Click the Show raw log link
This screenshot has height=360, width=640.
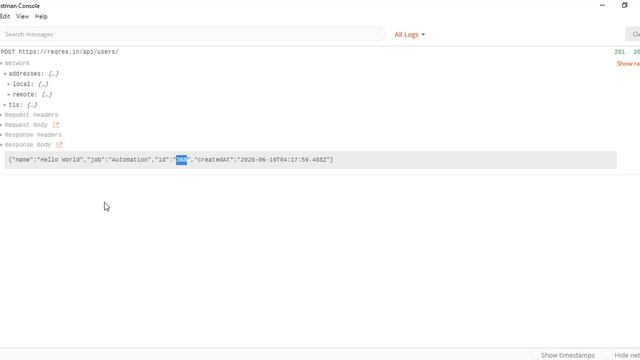pos(628,64)
